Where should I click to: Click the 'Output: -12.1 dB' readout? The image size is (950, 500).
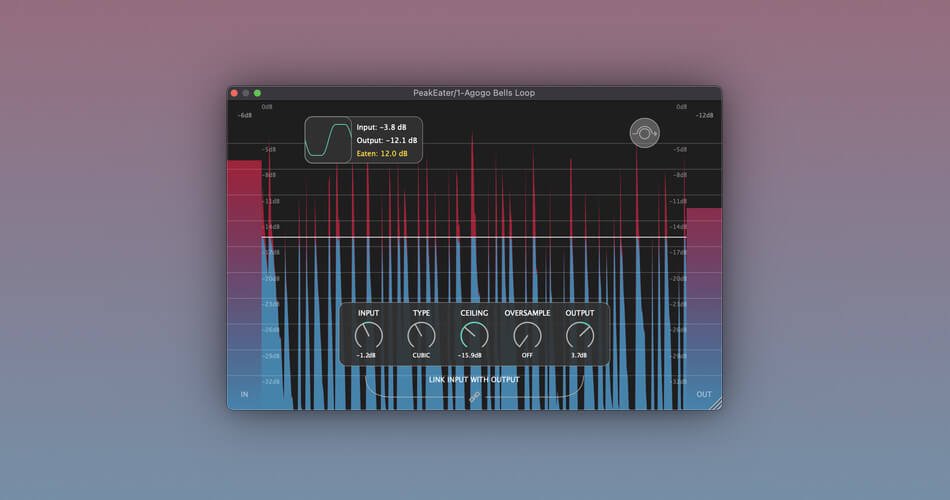coord(387,141)
